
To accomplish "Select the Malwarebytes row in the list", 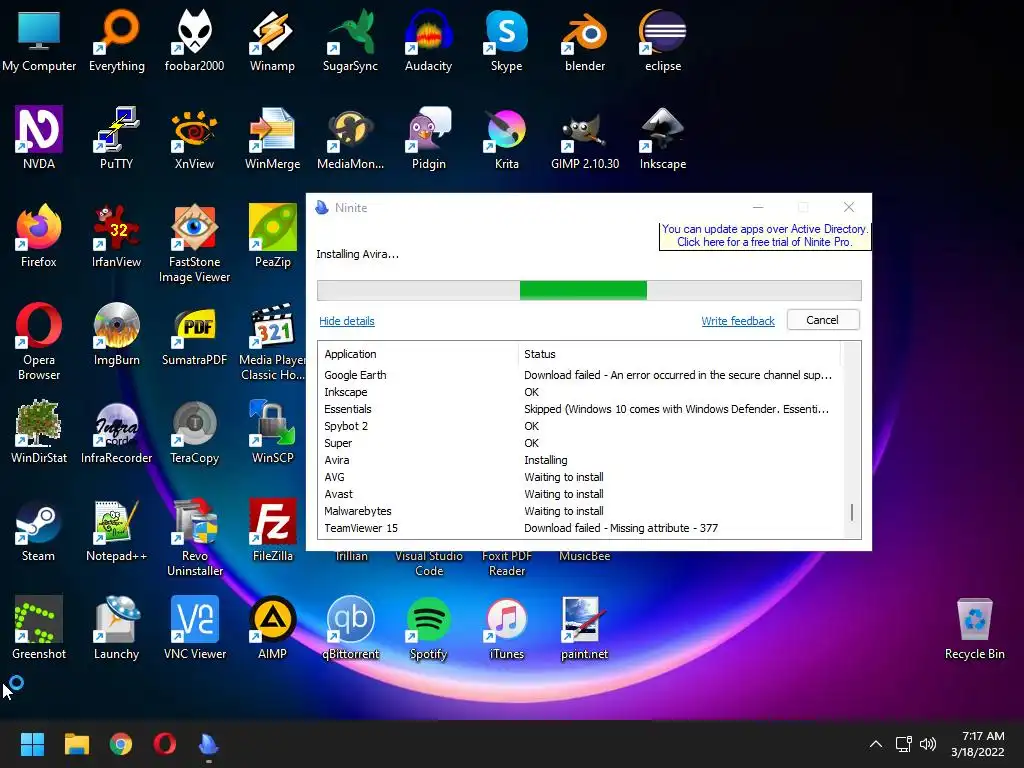I will pos(580,511).
